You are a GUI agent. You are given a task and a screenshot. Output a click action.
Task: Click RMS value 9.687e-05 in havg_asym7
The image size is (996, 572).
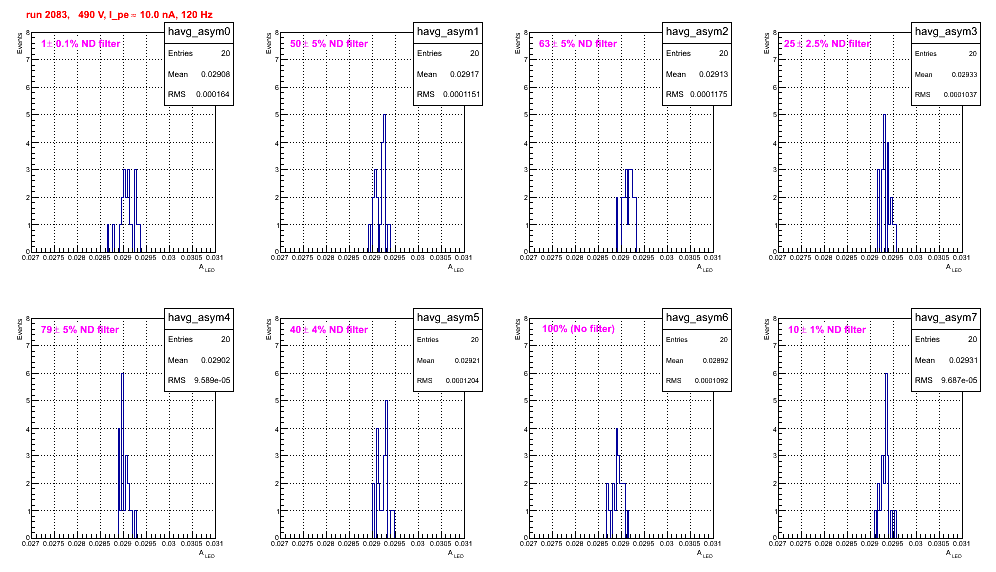(959, 381)
